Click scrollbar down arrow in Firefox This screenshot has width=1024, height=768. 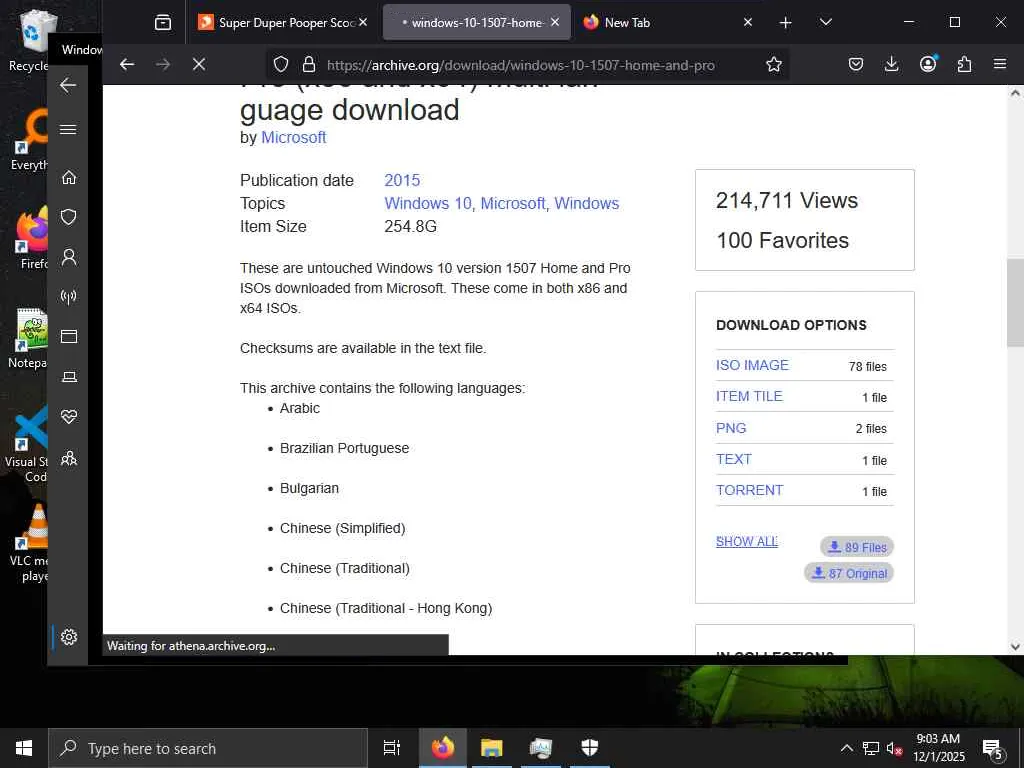pos(1015,647)
